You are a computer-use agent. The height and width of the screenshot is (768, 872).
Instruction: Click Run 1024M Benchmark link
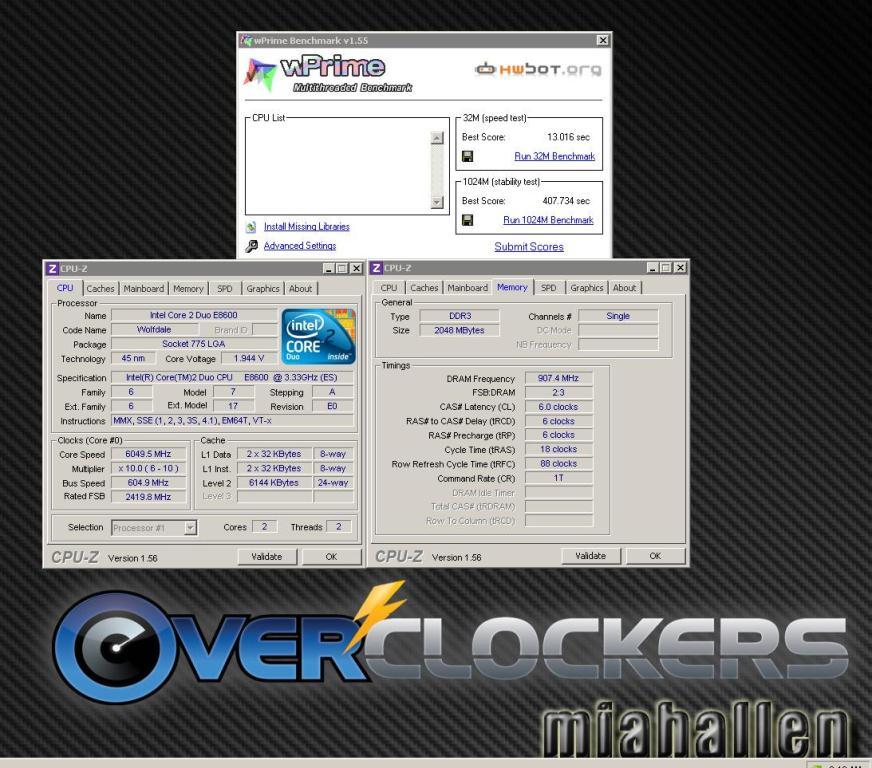pos(548,220)
